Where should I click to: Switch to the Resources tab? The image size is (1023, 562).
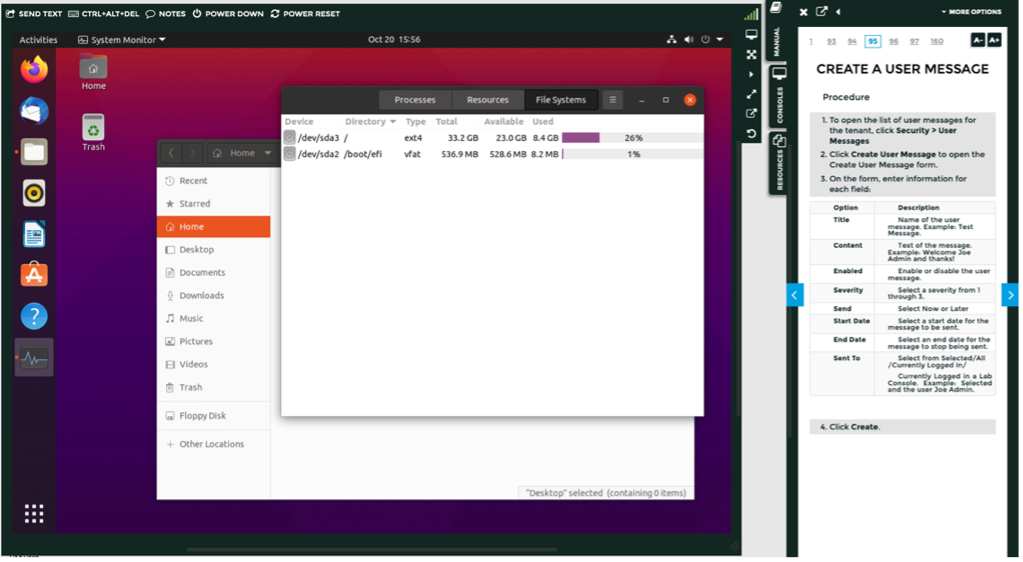[x=488, y=100]
